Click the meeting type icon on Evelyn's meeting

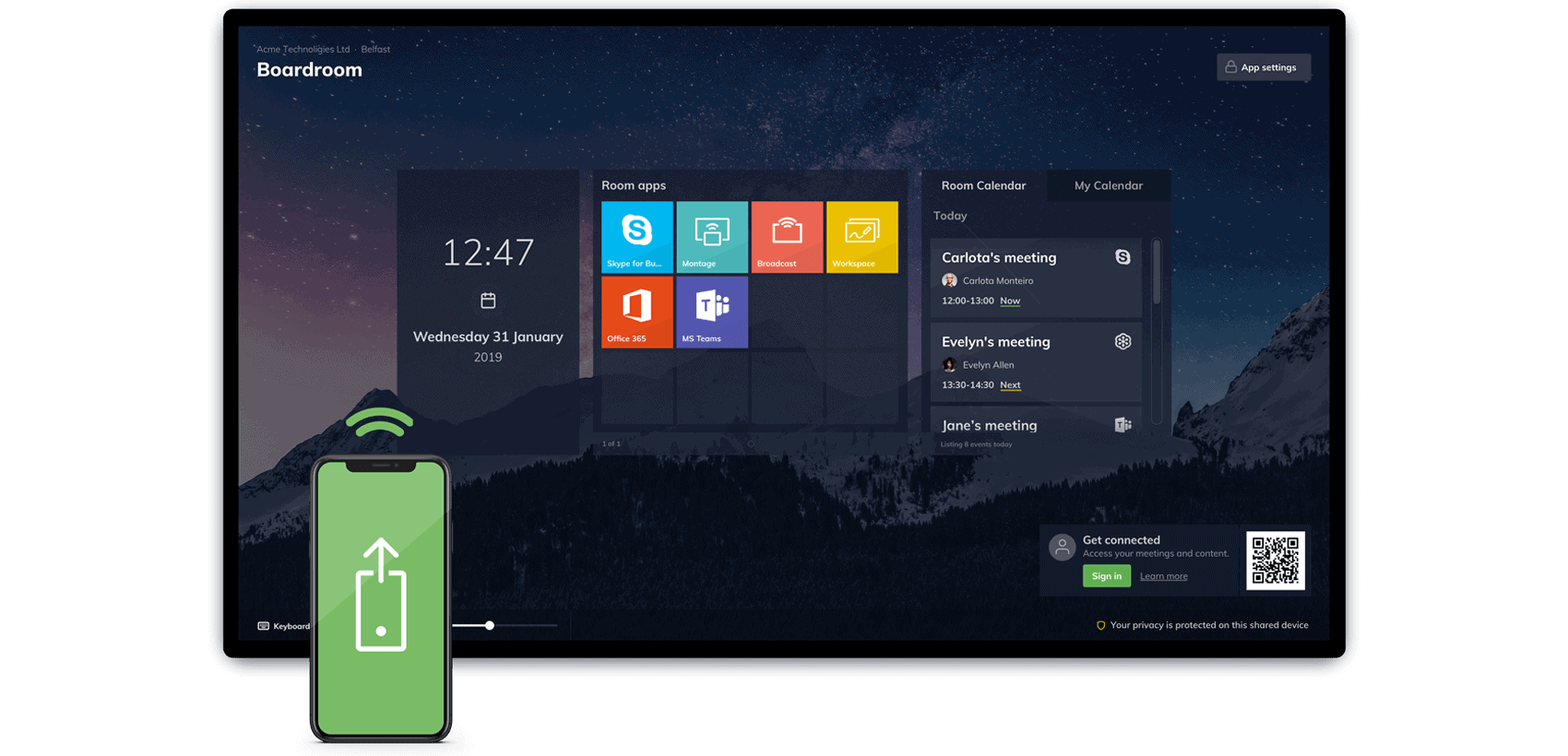1123,341
